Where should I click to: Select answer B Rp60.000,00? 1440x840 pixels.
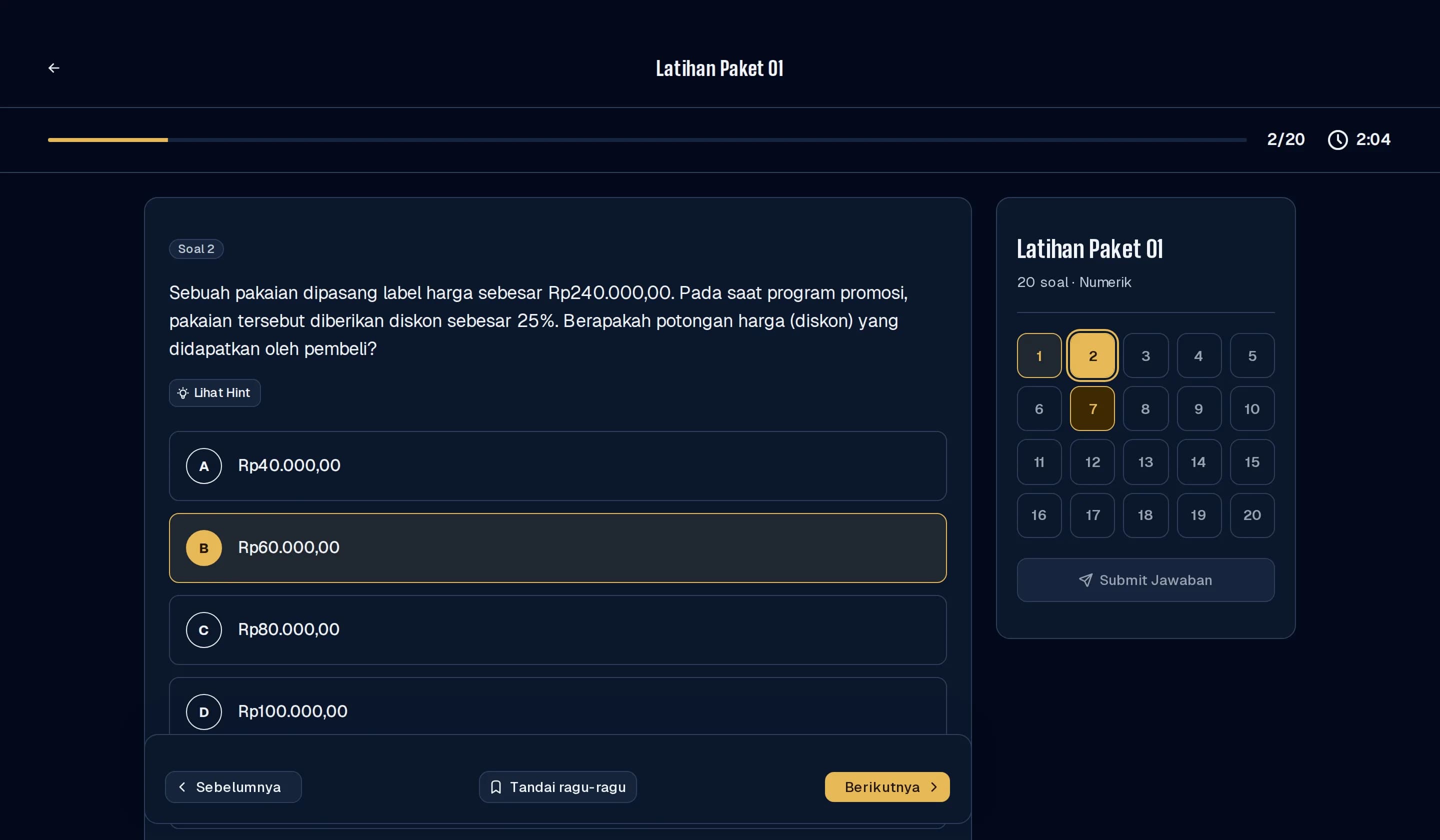[557, 548]
